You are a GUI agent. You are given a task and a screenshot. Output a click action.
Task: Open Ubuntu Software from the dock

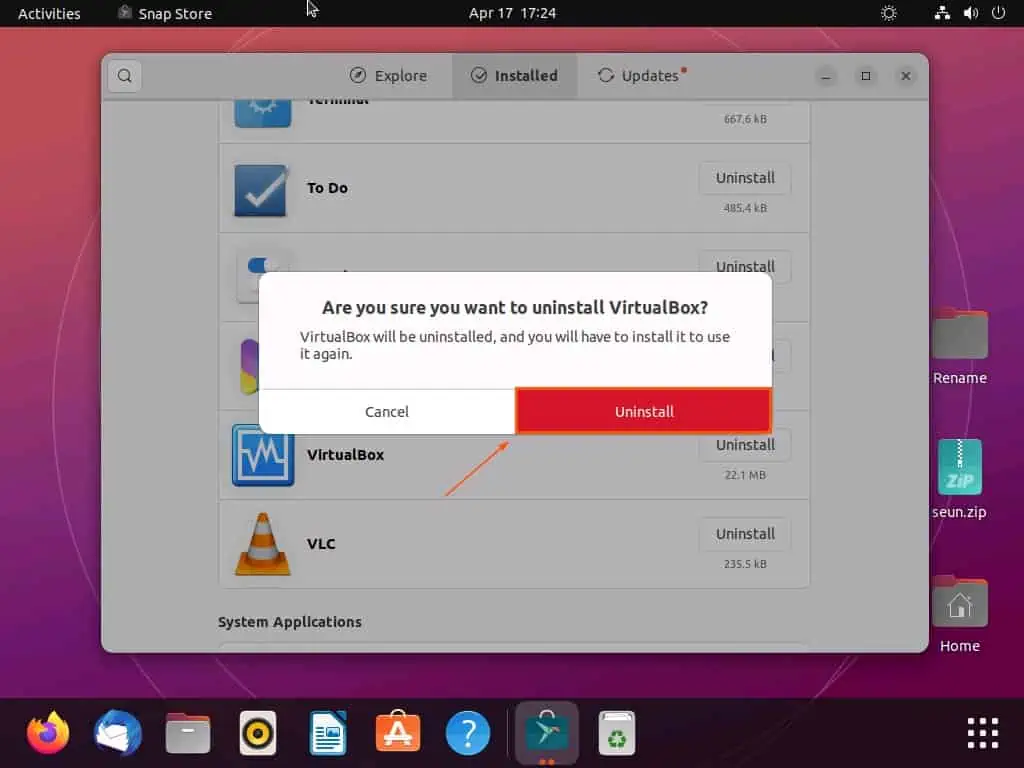pos(398,733)
